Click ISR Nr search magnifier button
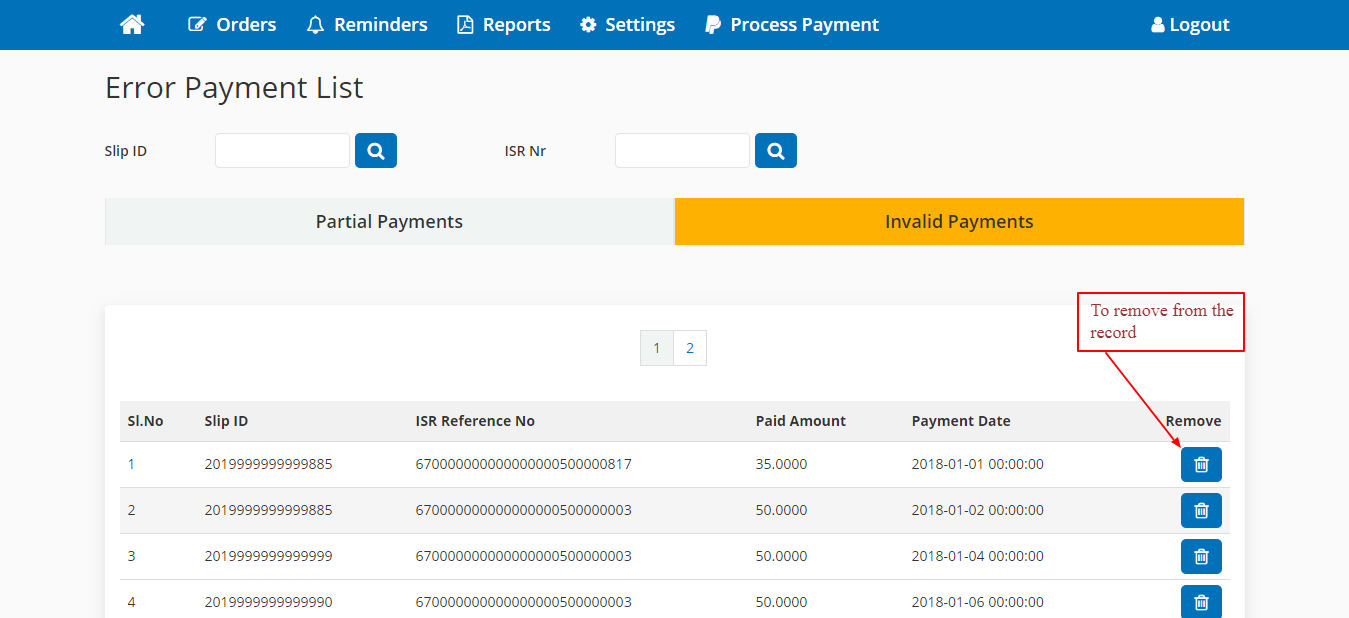 [x=776, y=151]
